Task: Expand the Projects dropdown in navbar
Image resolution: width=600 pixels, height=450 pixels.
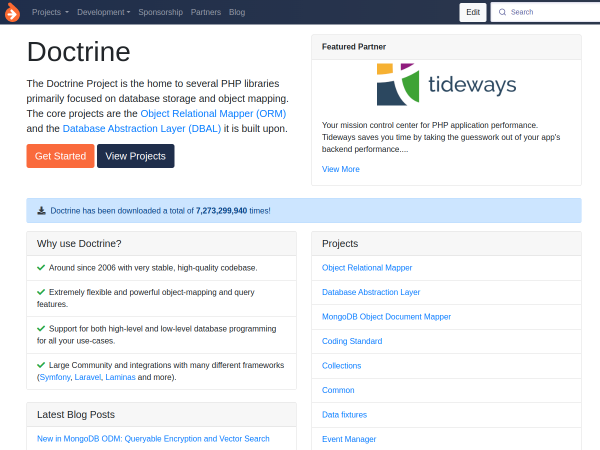Action: pos(50,12)
